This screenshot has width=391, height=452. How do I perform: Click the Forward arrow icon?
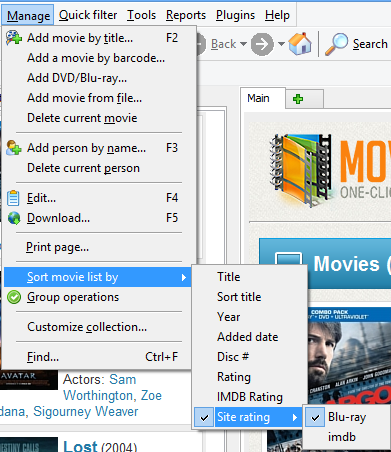coord(262,44)
